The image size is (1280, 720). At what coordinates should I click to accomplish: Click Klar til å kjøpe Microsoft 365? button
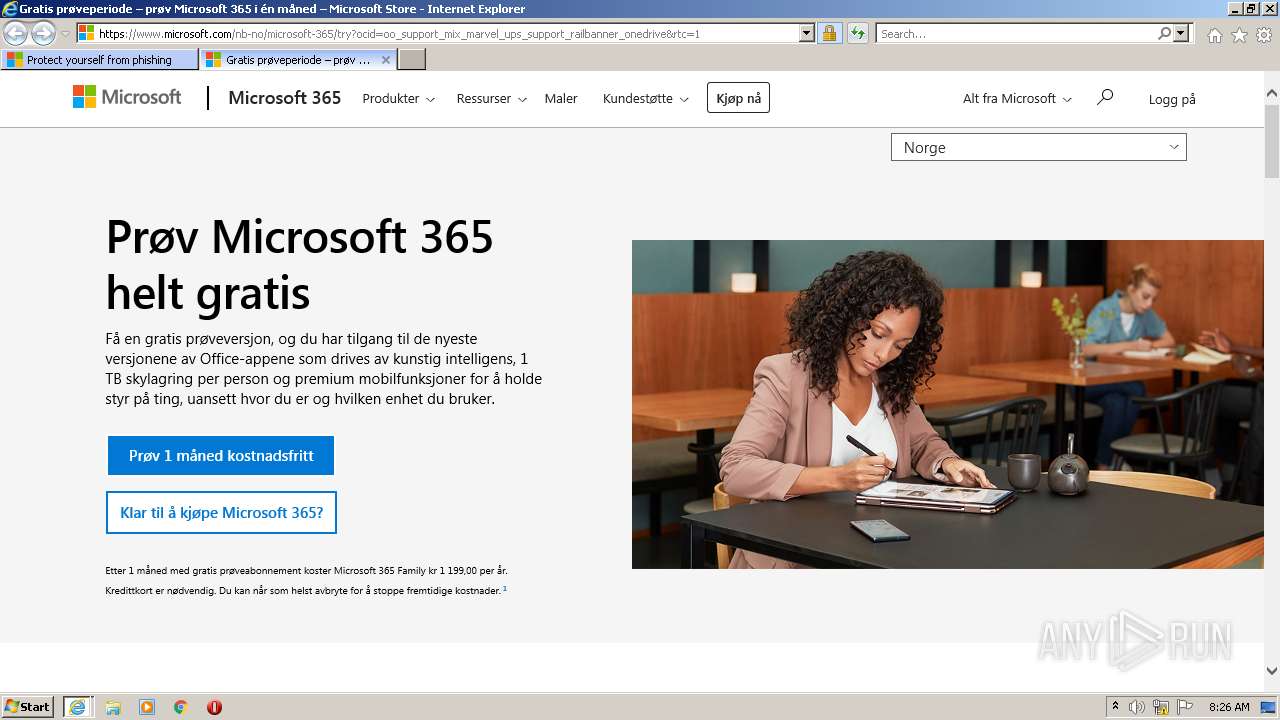point(221,512)
